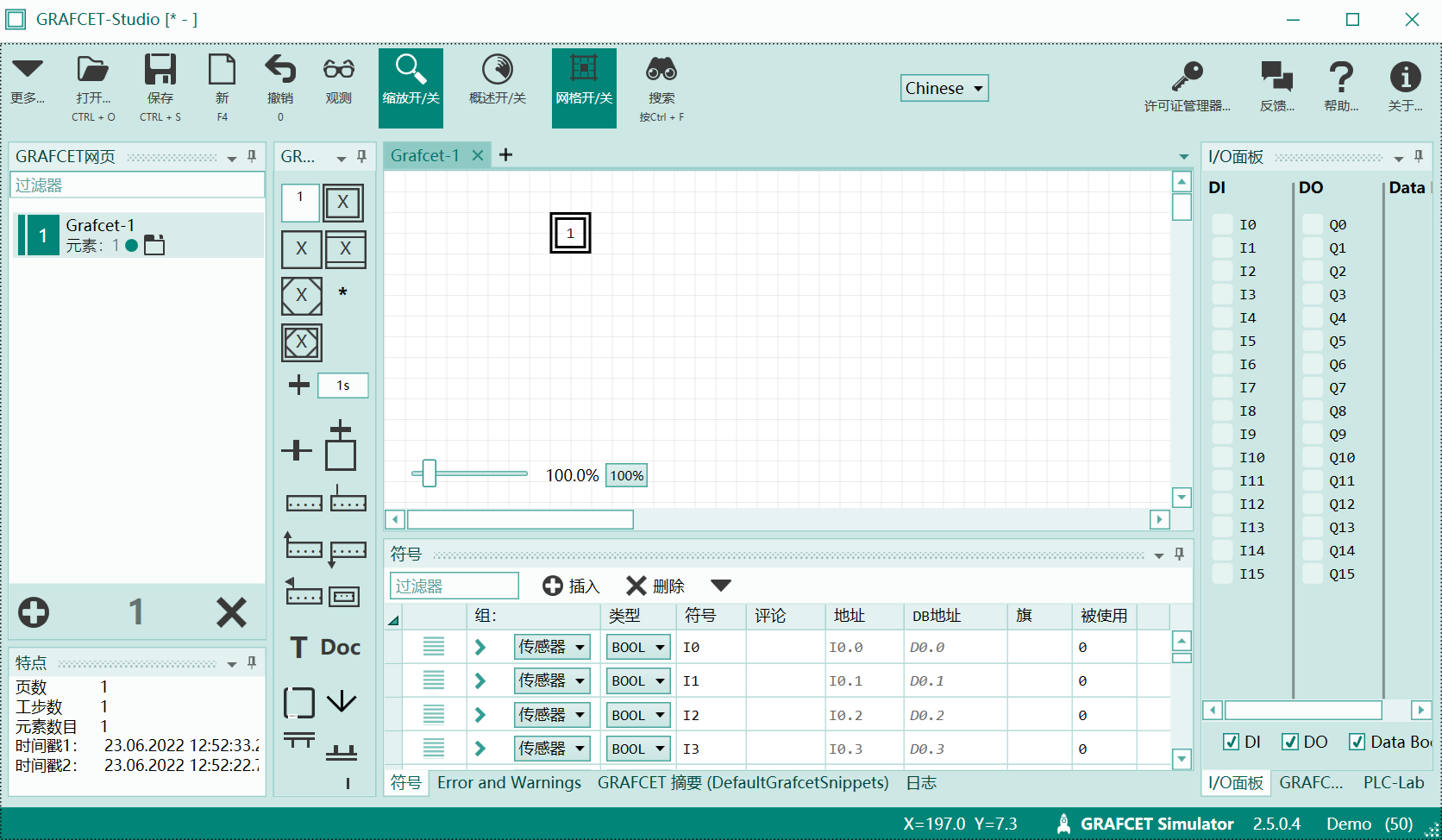Open the 传感器 group dropdown for I0 row
The image size is (1442, 840).
552,647
